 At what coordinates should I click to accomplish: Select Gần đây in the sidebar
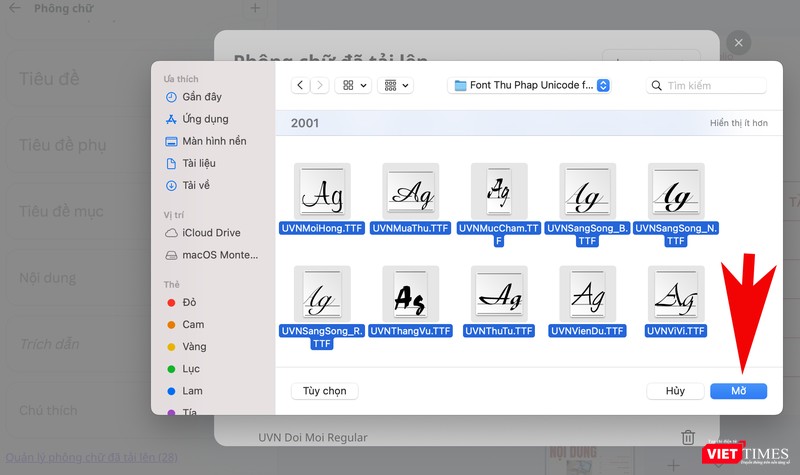click(x=201, y=97)
